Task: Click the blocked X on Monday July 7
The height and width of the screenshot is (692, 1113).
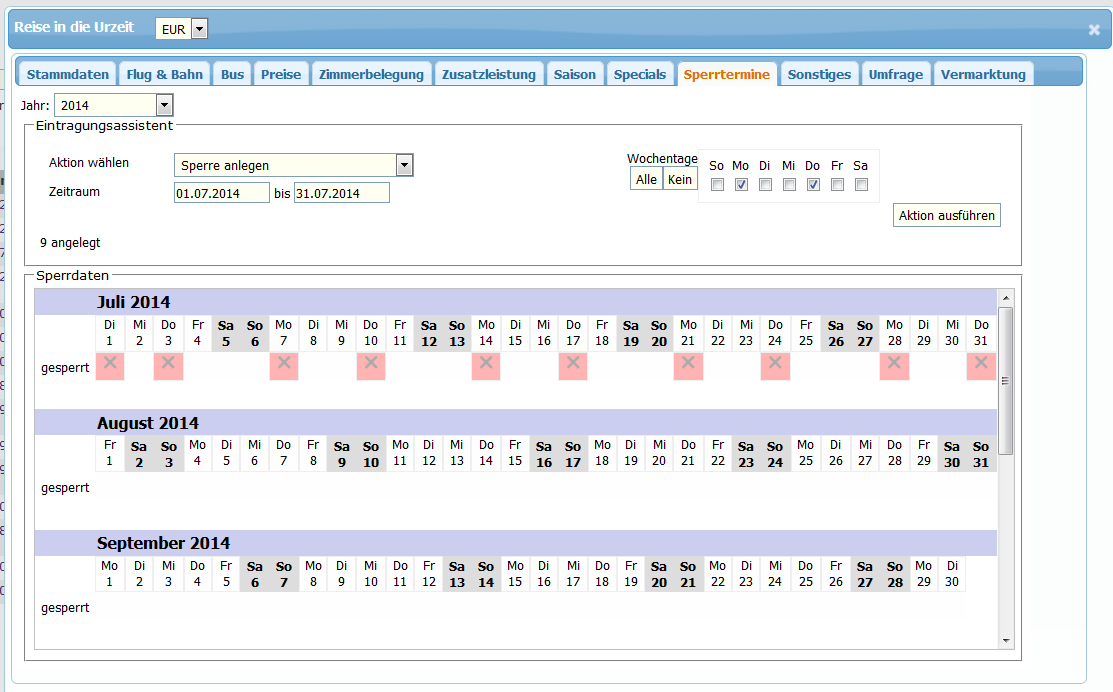Action: click(x=284, y=366)
